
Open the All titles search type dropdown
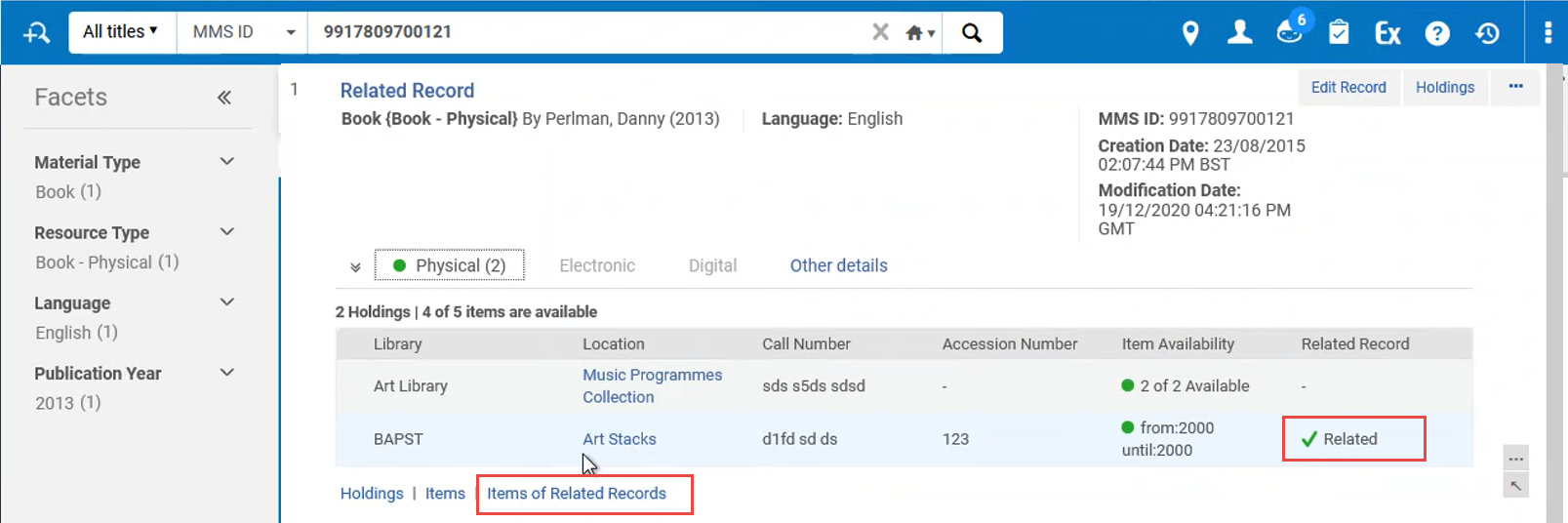tap(122, 32)
